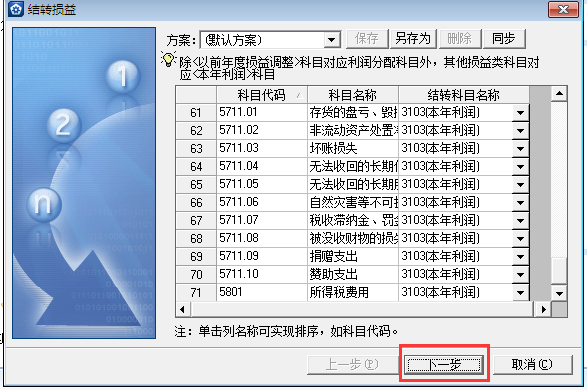Sort by 结转科目名称 column header
The height and width of the screenshot is (390, 587).
click(x=464, y=95)
